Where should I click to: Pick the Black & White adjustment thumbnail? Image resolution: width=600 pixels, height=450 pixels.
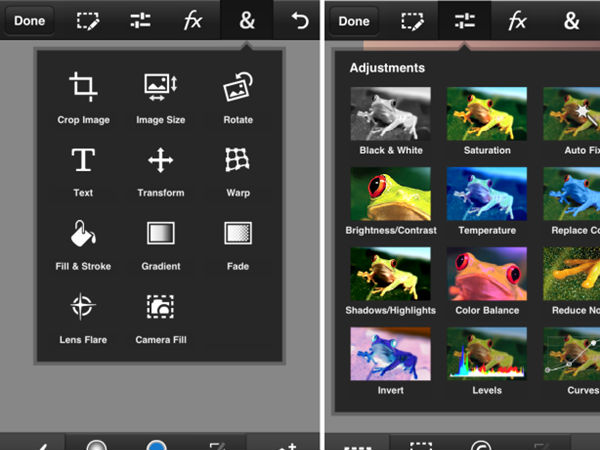click(391, 113)
